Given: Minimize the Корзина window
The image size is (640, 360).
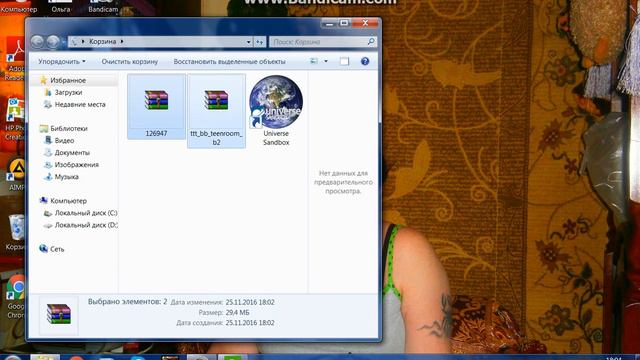Looking at the screenshot, I should click(329, 24).
